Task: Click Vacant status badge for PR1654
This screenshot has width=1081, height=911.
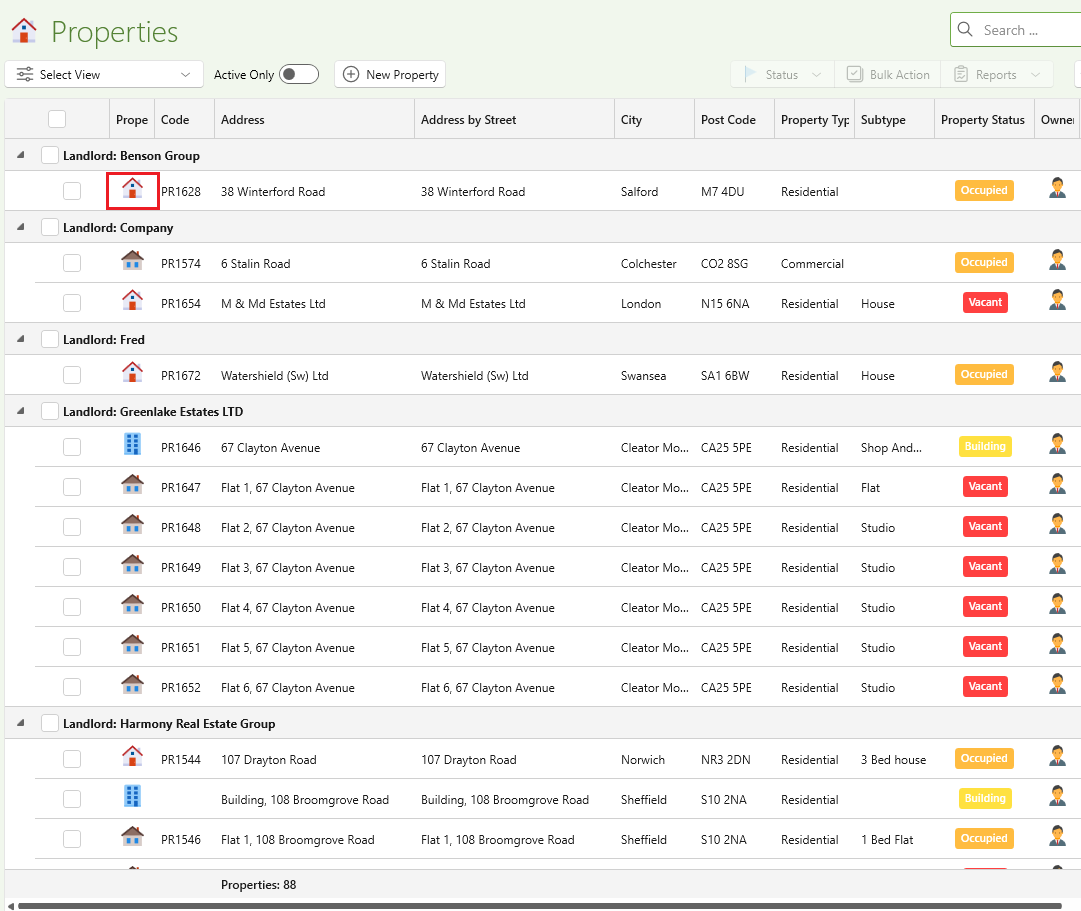Action: (x=985, y=302)
